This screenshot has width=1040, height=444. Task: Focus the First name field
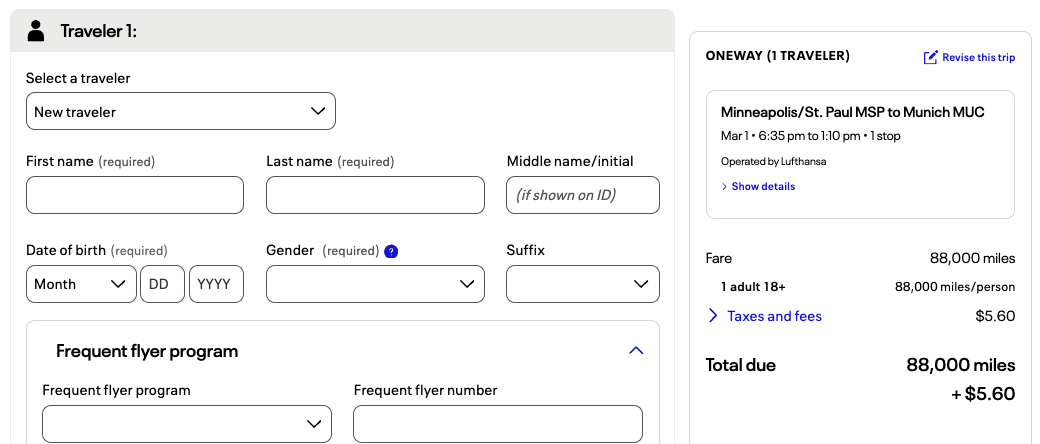click(x=135, y=195)
